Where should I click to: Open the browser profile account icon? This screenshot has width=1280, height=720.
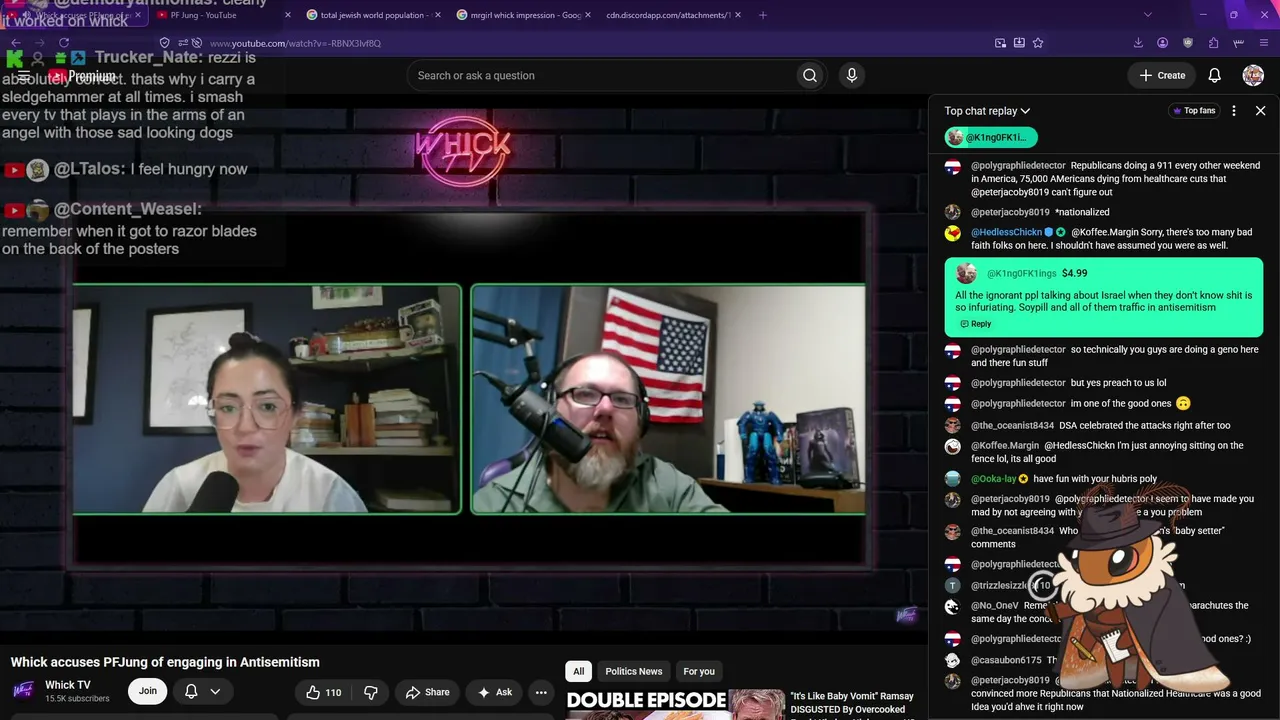point(1162,43)
